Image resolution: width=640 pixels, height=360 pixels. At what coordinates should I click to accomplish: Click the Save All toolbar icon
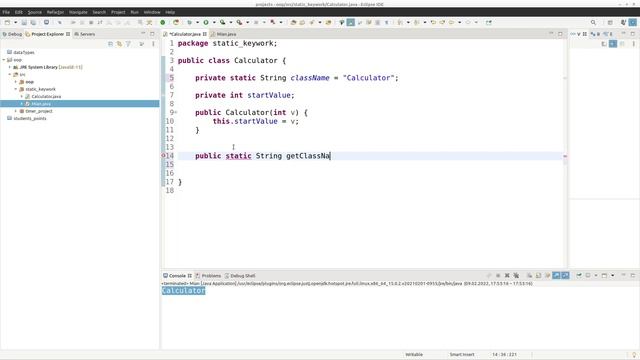click(x=33, y=22)
